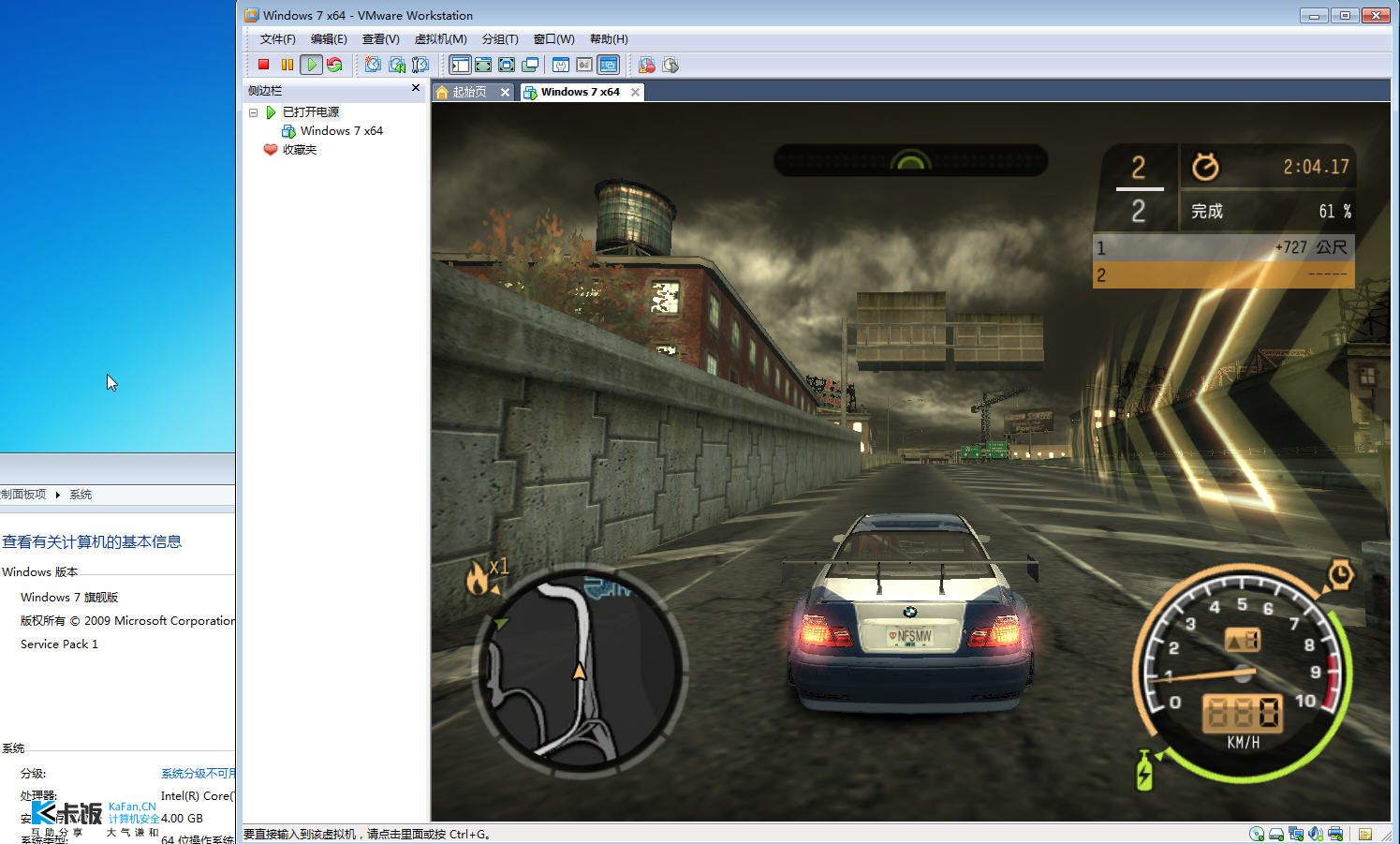Image resolution: width=1400 pixels, height=844 pixels.
Task: Click the heat level flame icon
Action: point(478,579)
